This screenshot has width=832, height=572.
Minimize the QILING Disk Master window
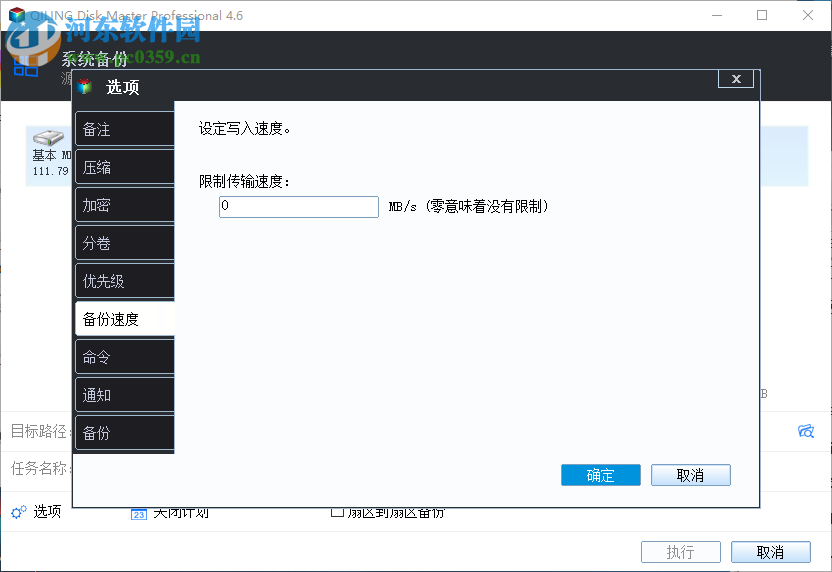(717, 15)
